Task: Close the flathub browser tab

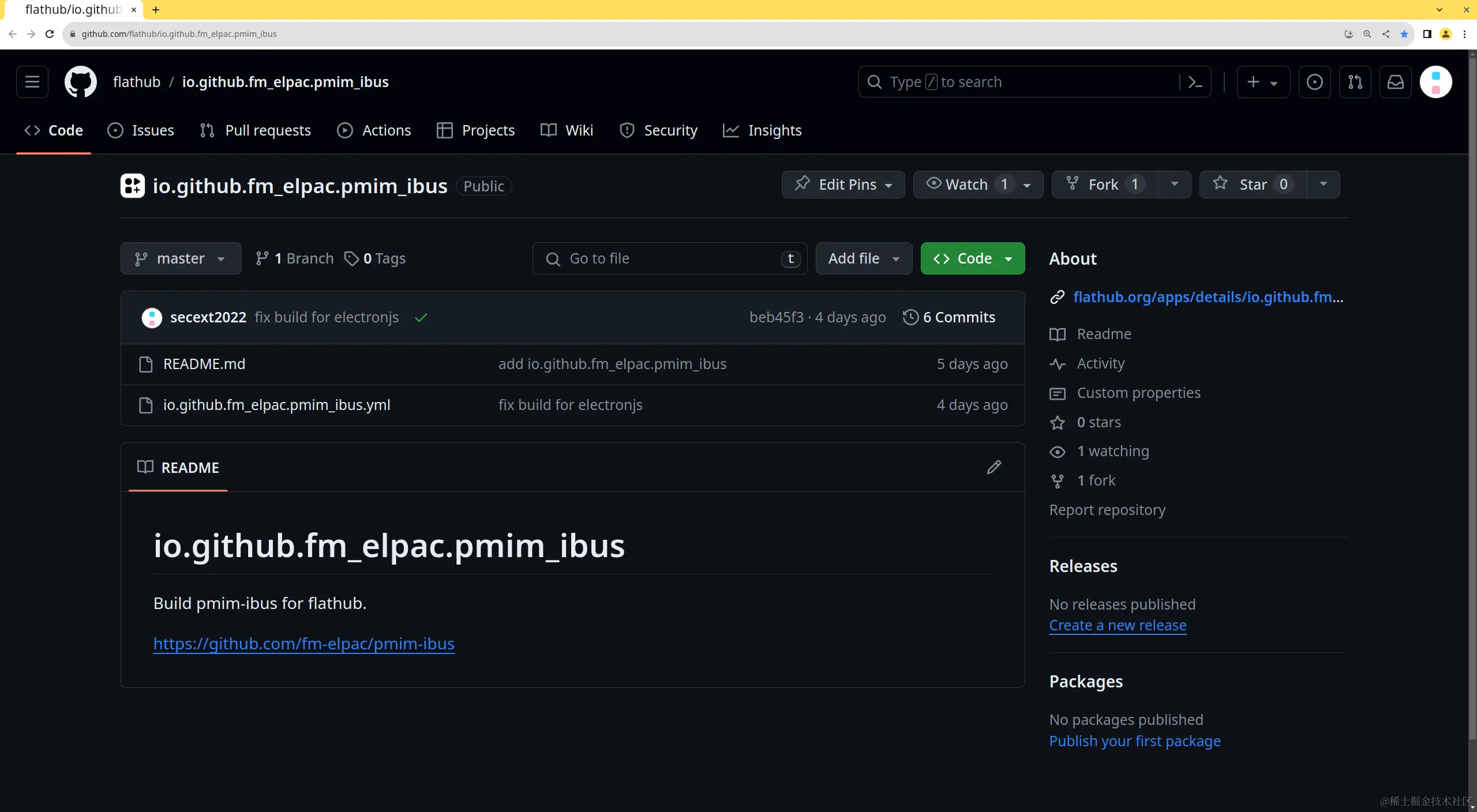Action: click(x=134, y=10)
